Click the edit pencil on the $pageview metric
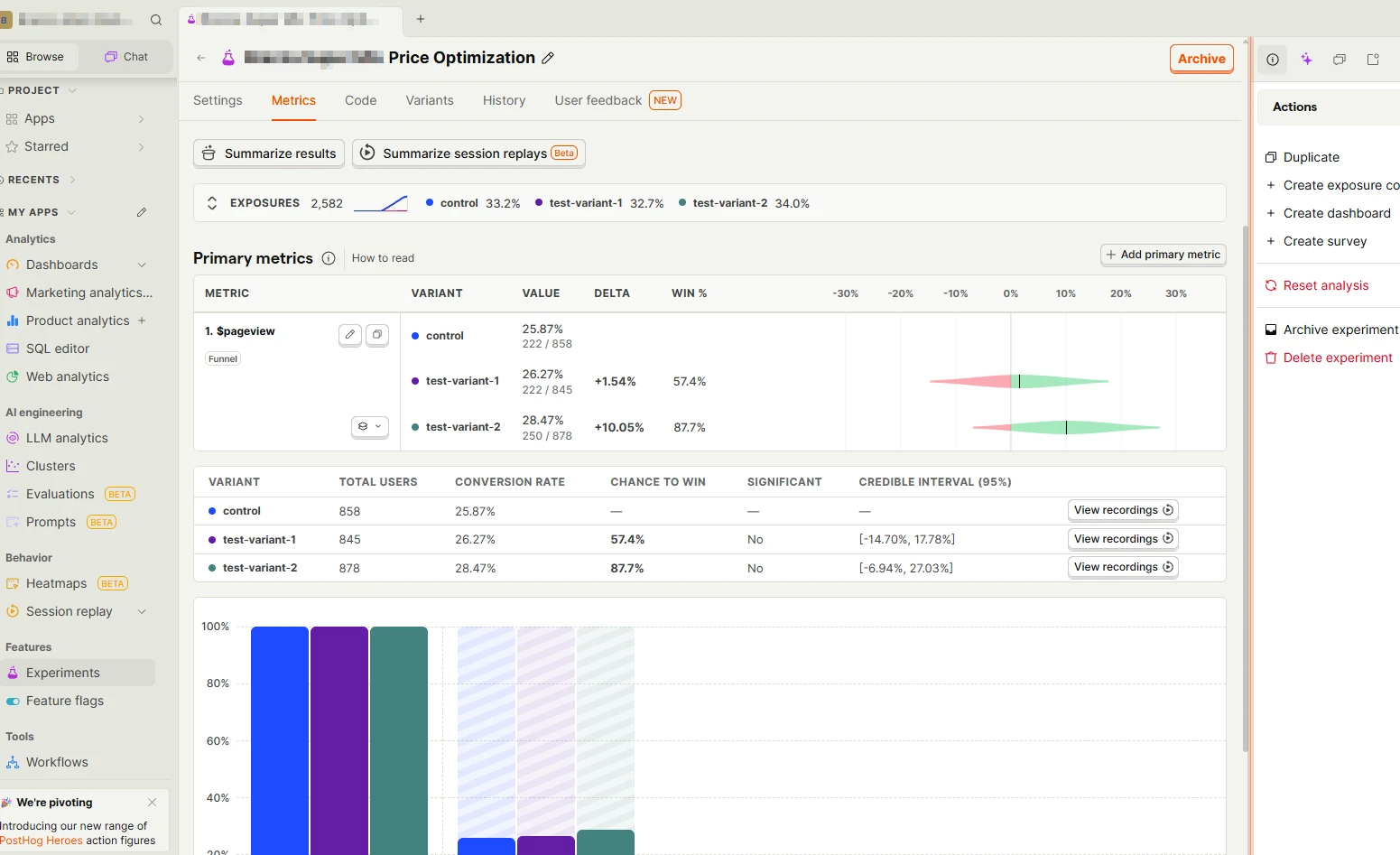The image size is (1400, 855). coord(349,335)
